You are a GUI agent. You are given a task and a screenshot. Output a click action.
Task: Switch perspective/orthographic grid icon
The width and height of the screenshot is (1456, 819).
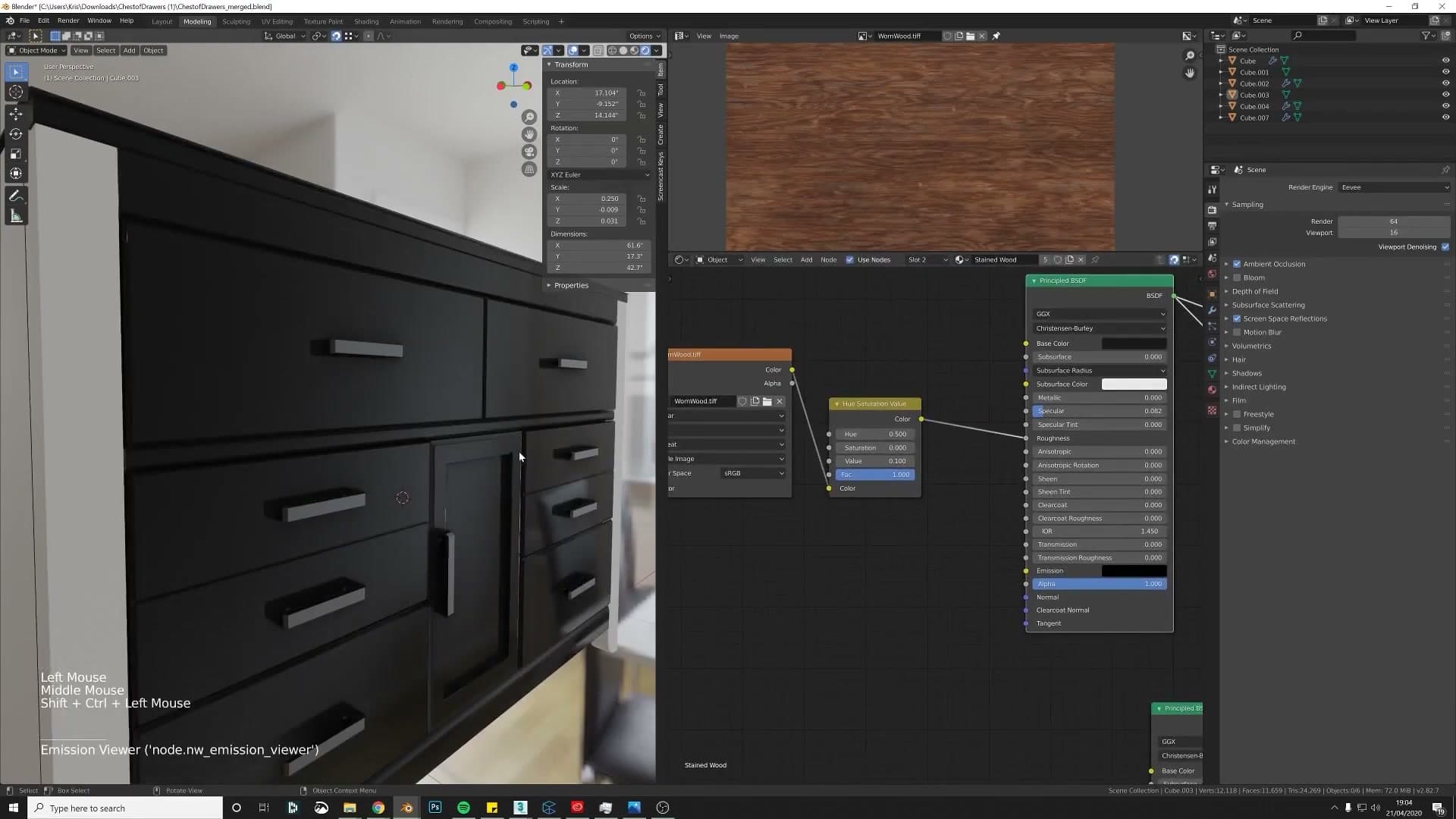coord(529,169)
